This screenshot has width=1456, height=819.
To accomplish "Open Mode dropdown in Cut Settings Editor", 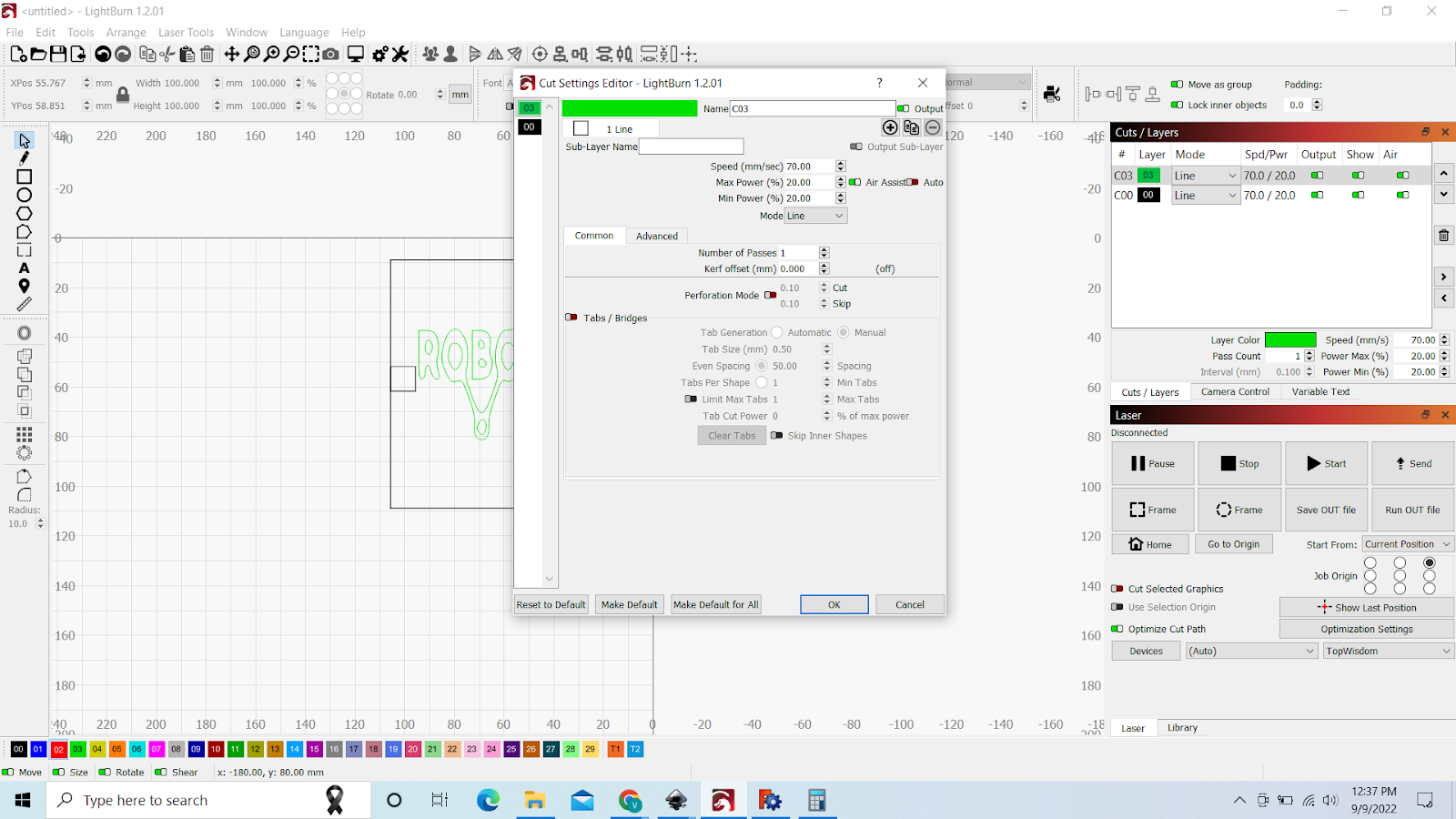I will [x=815, y=216].
